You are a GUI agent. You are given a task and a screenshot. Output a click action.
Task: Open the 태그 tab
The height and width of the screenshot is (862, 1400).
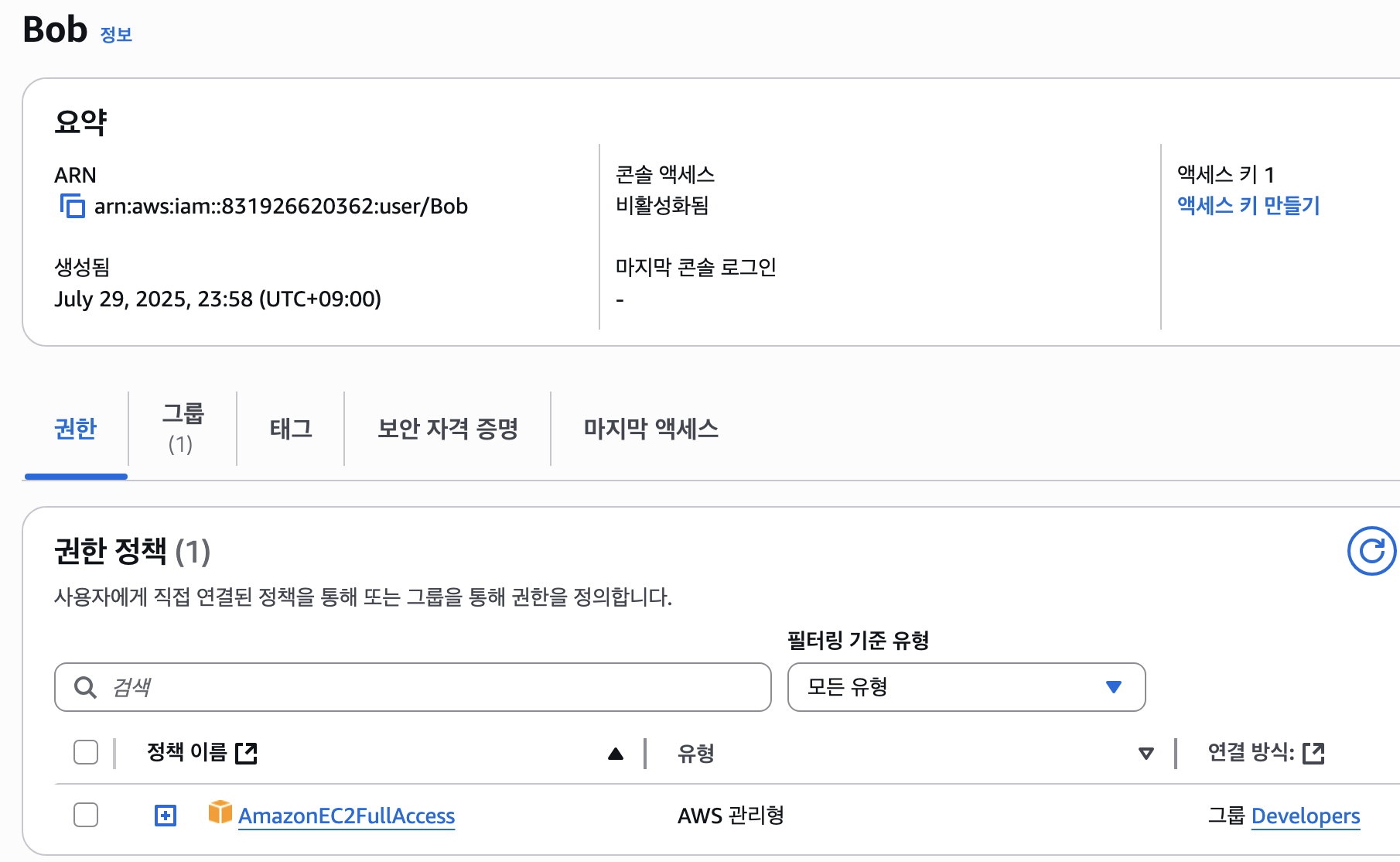pyautogui.click(x=291, y=429)
